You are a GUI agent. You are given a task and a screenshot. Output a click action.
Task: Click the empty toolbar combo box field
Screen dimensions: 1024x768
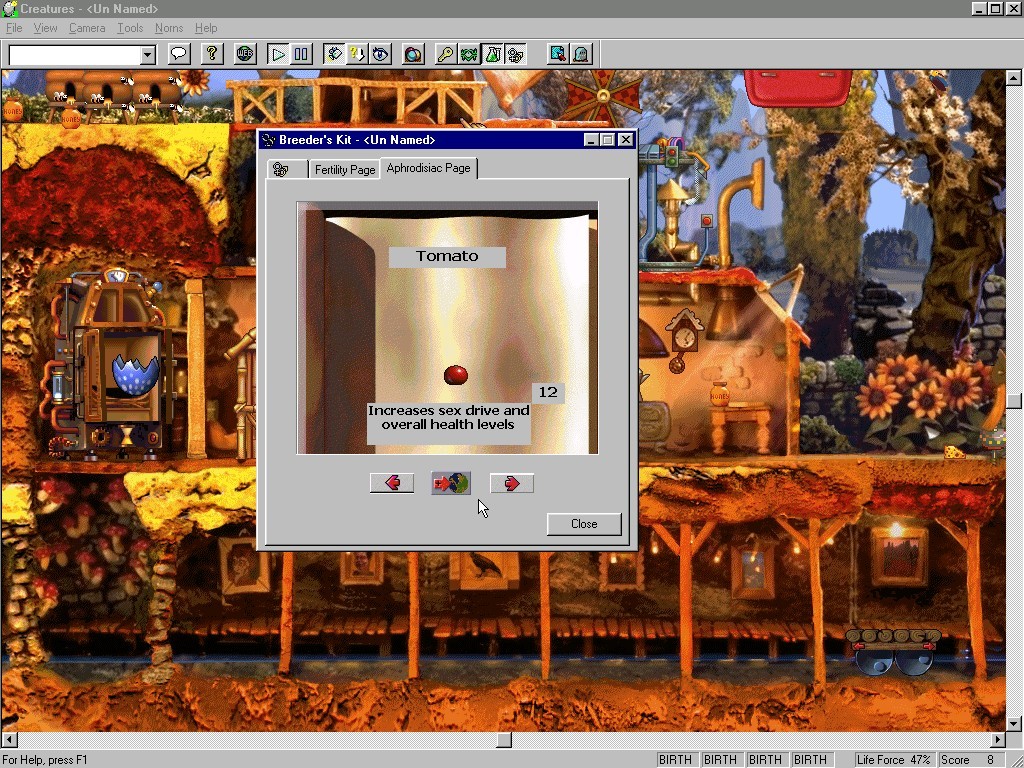click(x=75, y=55)
